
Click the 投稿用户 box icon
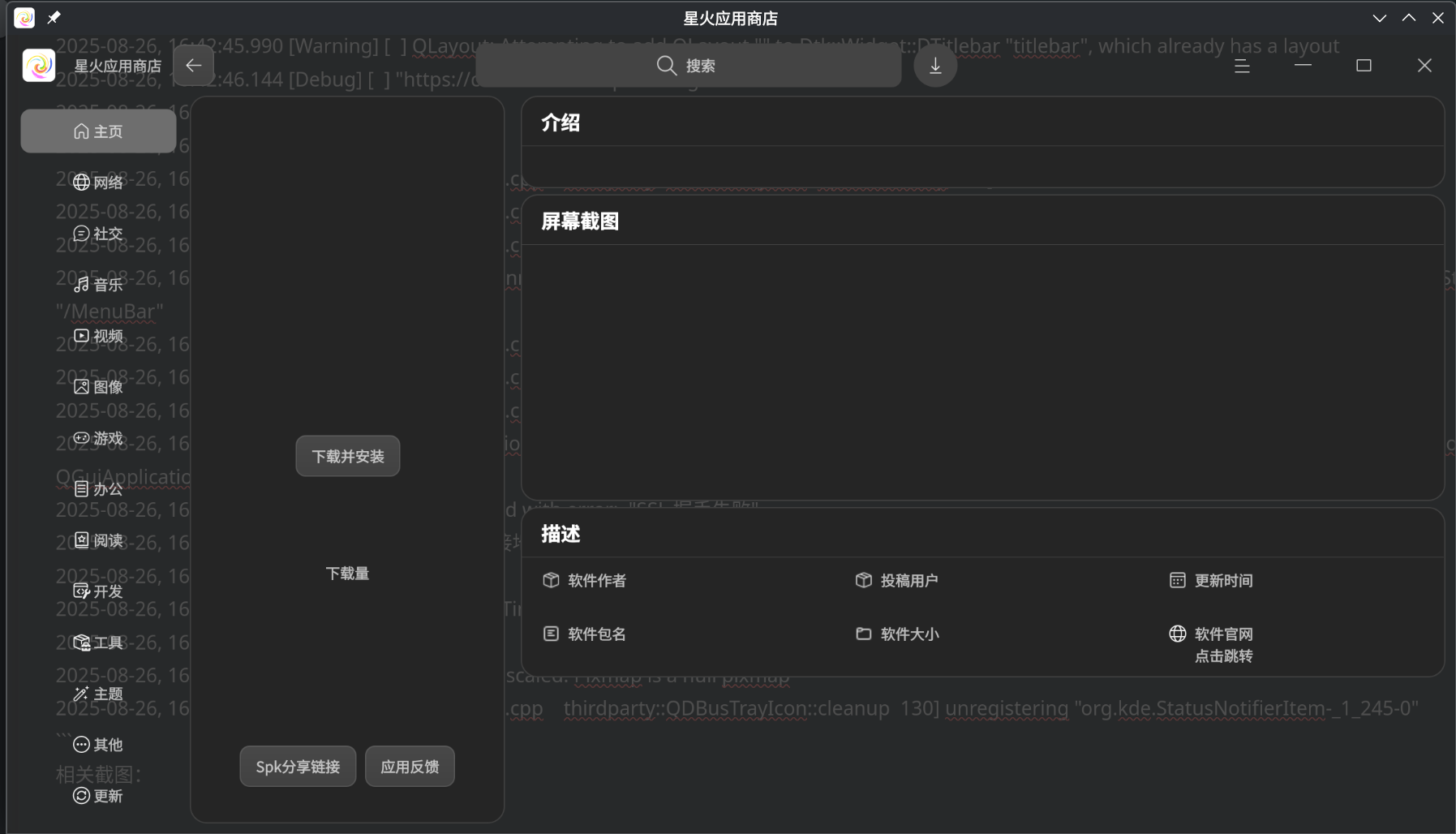click(x=864, y=580)
